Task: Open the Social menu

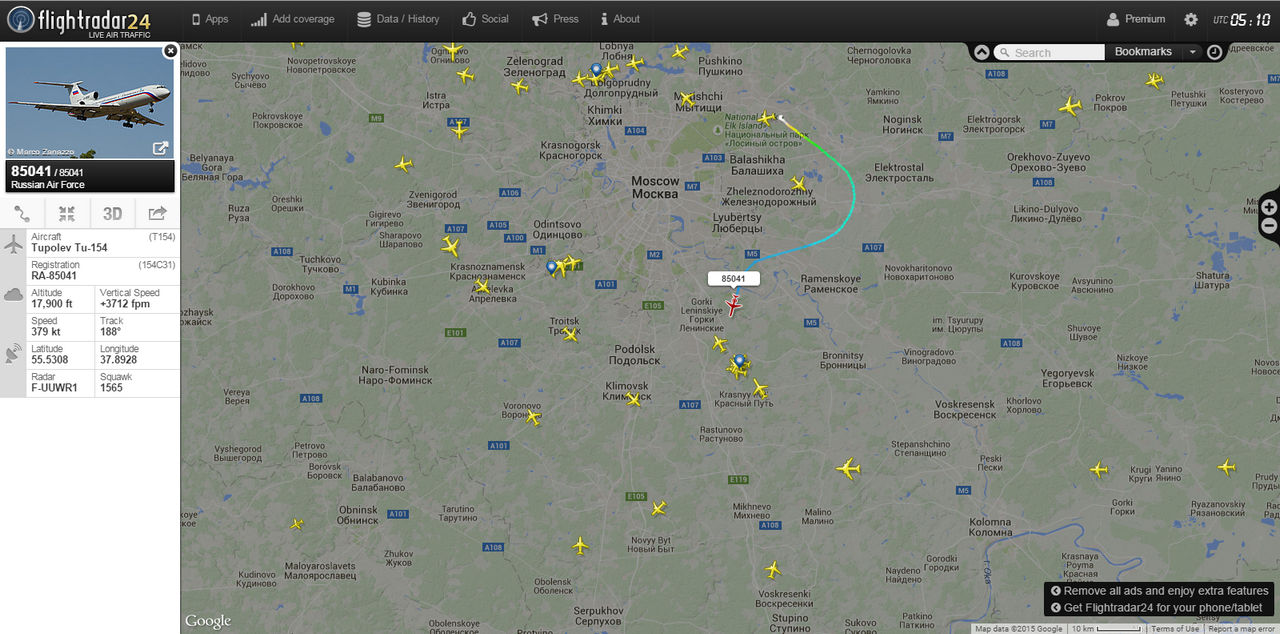Action: coord(485,19)
